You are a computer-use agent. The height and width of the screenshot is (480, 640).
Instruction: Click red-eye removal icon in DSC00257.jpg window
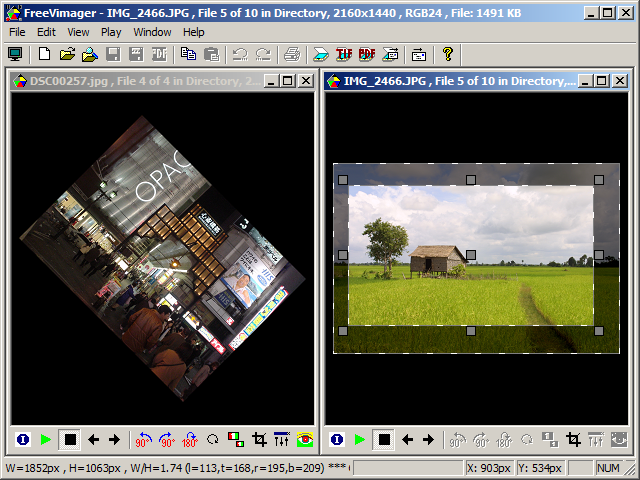pos(305,439)
